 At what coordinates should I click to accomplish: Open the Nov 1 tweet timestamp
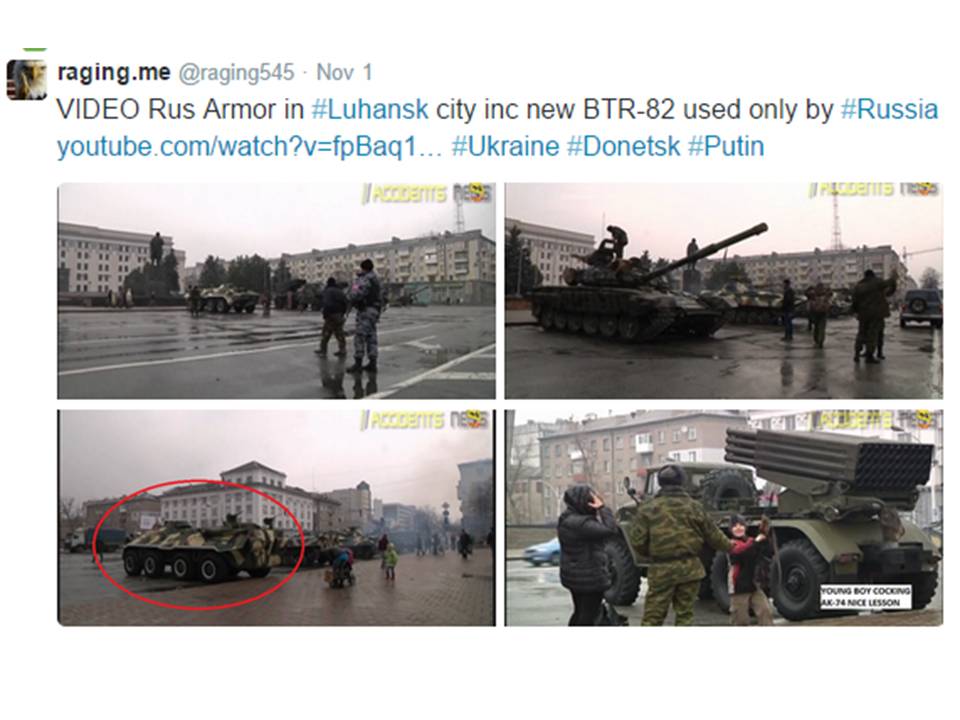[x=344, y=72]
